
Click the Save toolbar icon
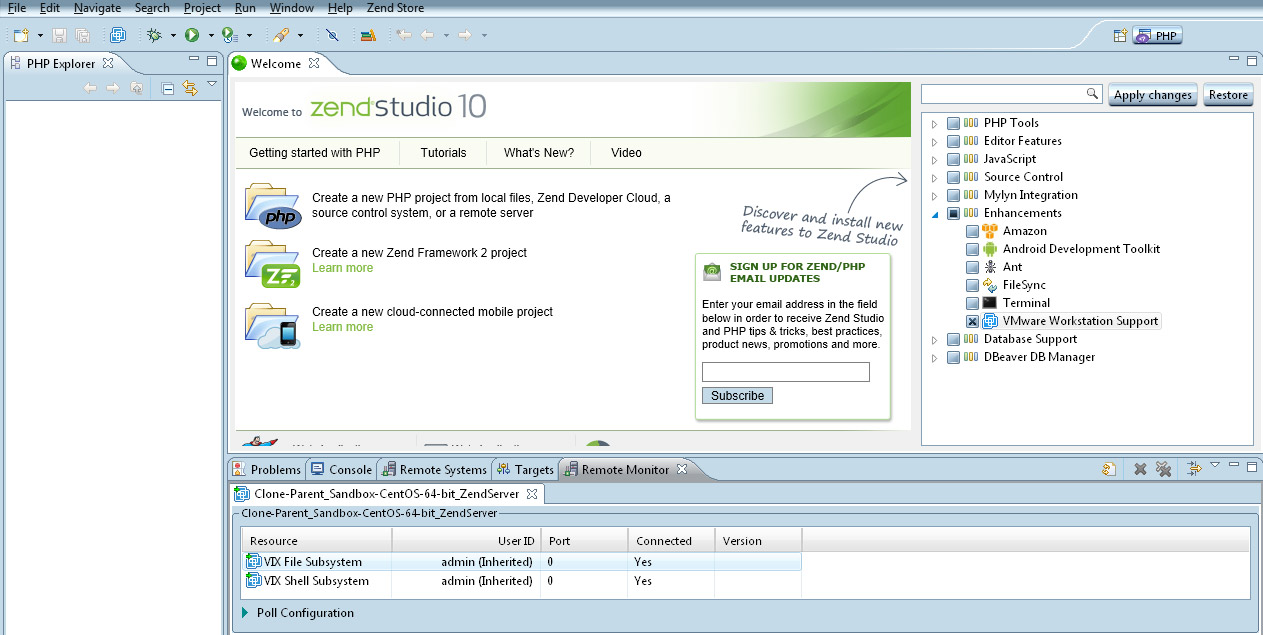pyautogui.click(x=59, y=35)
